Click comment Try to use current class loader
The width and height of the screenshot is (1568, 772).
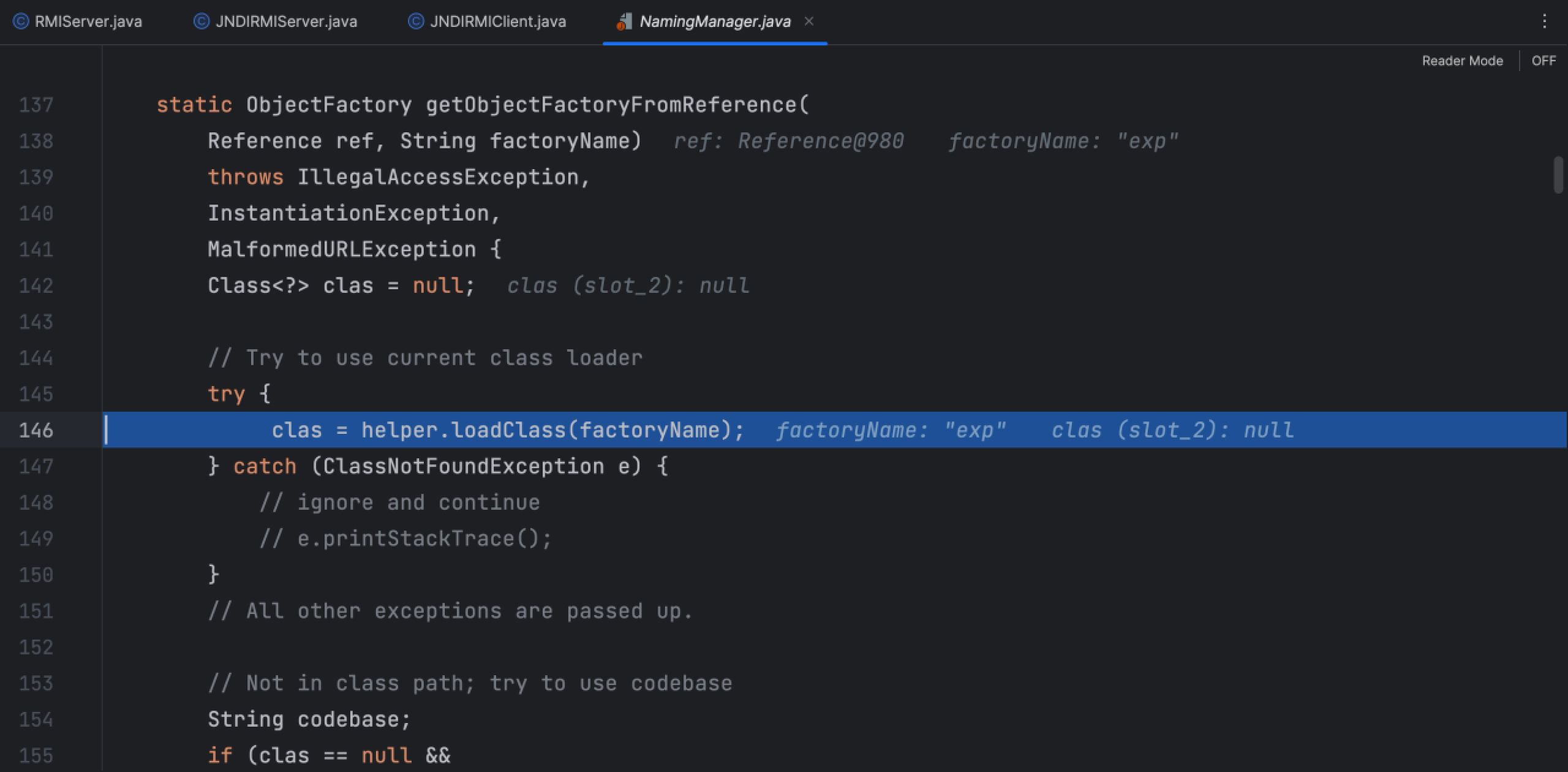tap(425, 358)
